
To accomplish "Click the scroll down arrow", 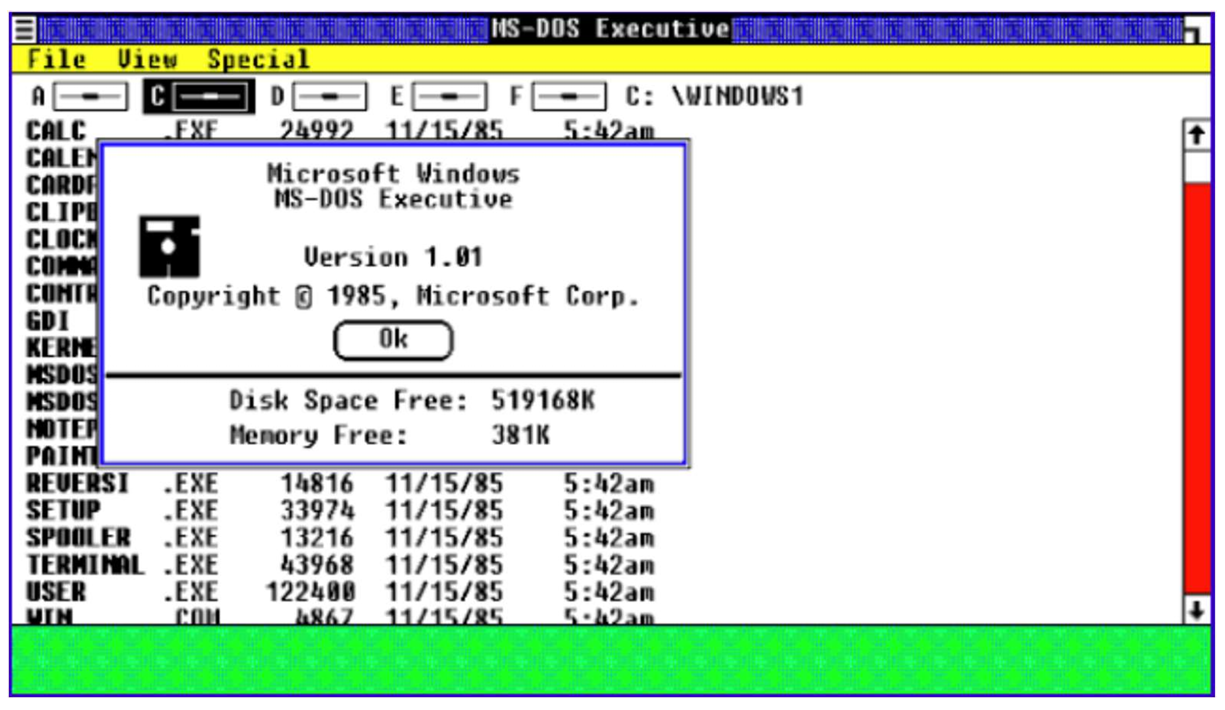I will click(x=1195, y=609).
